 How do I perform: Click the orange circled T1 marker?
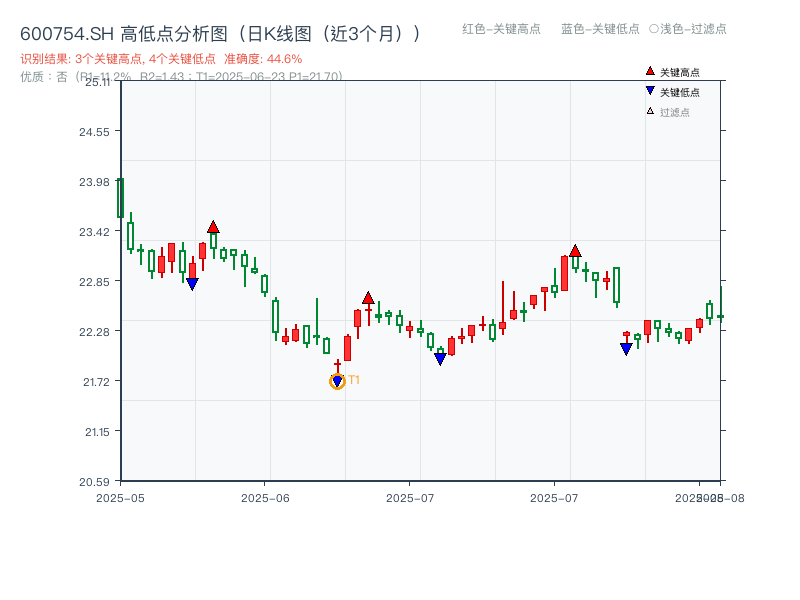pos(337,380)
